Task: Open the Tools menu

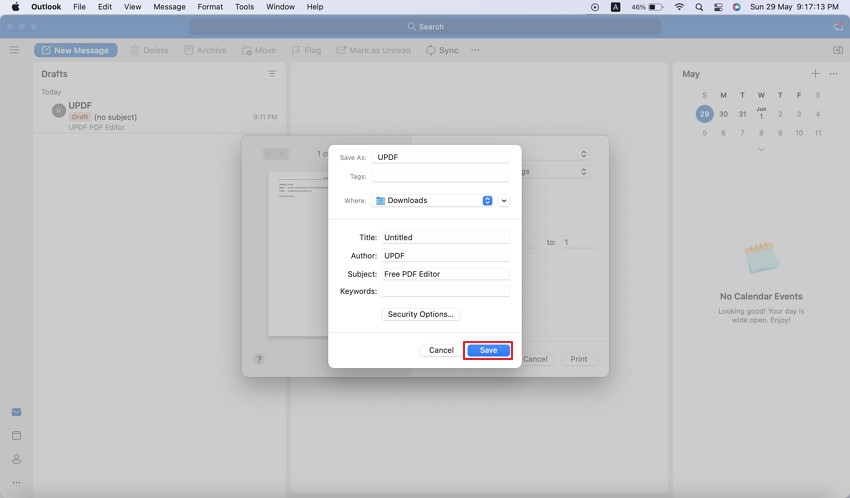Action: coord(244,7)
